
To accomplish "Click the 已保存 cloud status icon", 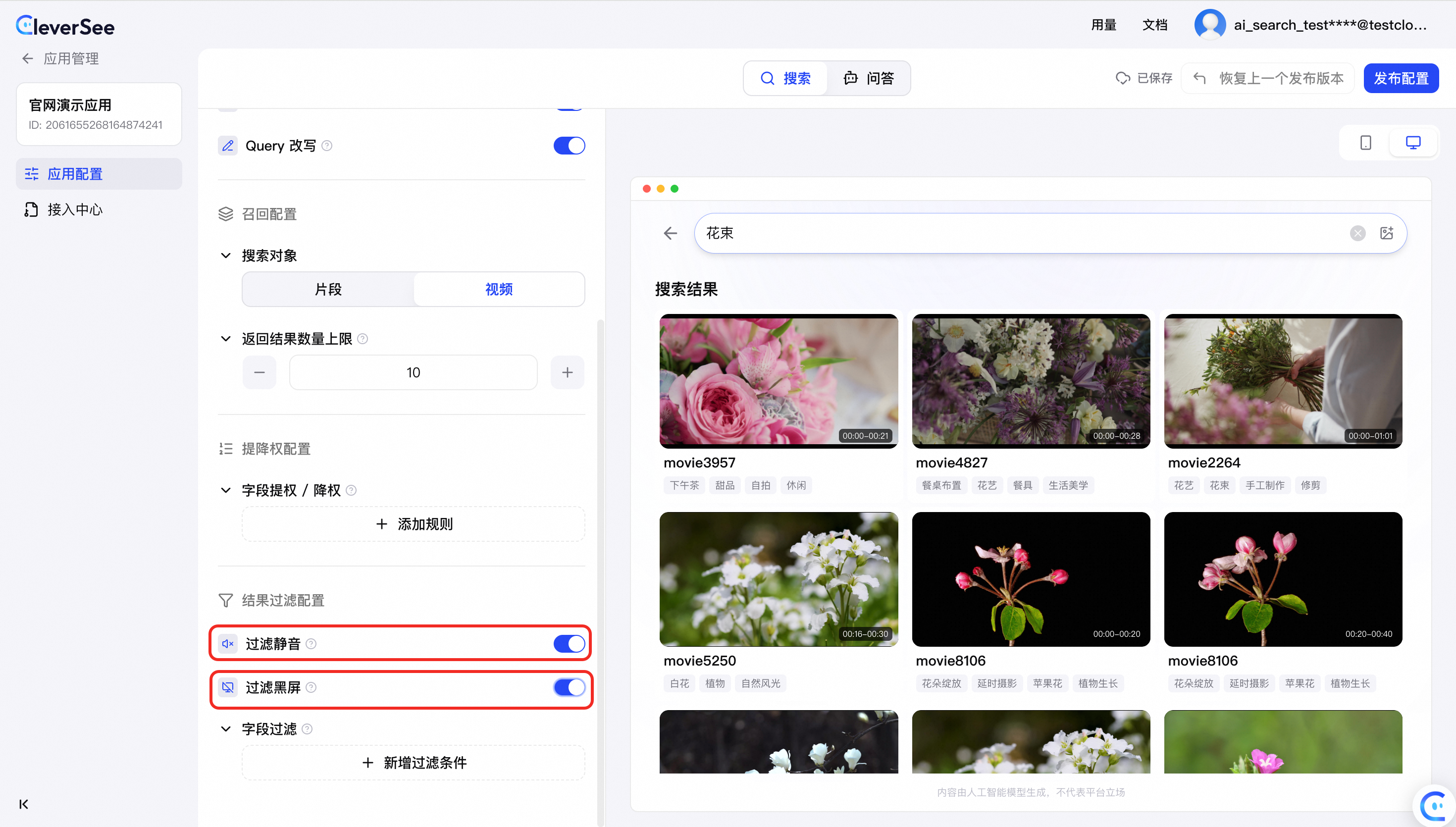I will click(x=1123, y=78).
